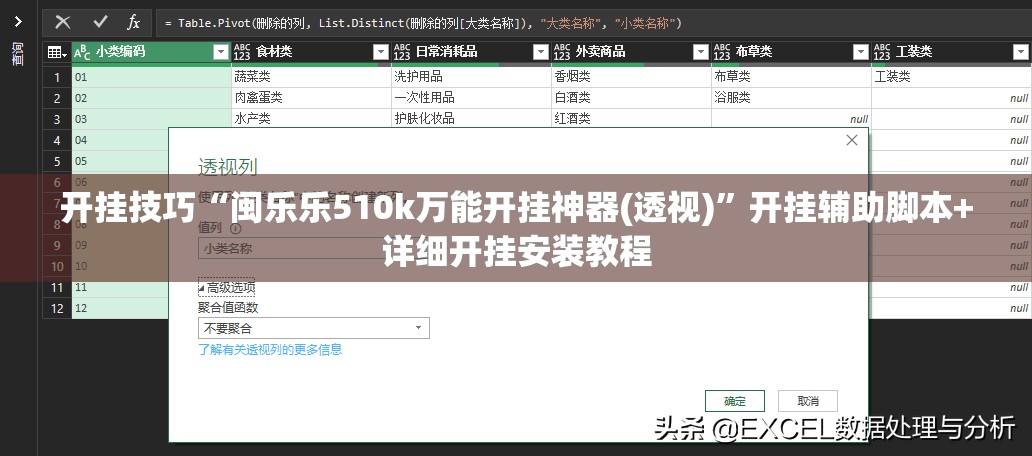Select cell 洗护用品 in row 1
The image size is (1032, 456).
pos(471,77)
